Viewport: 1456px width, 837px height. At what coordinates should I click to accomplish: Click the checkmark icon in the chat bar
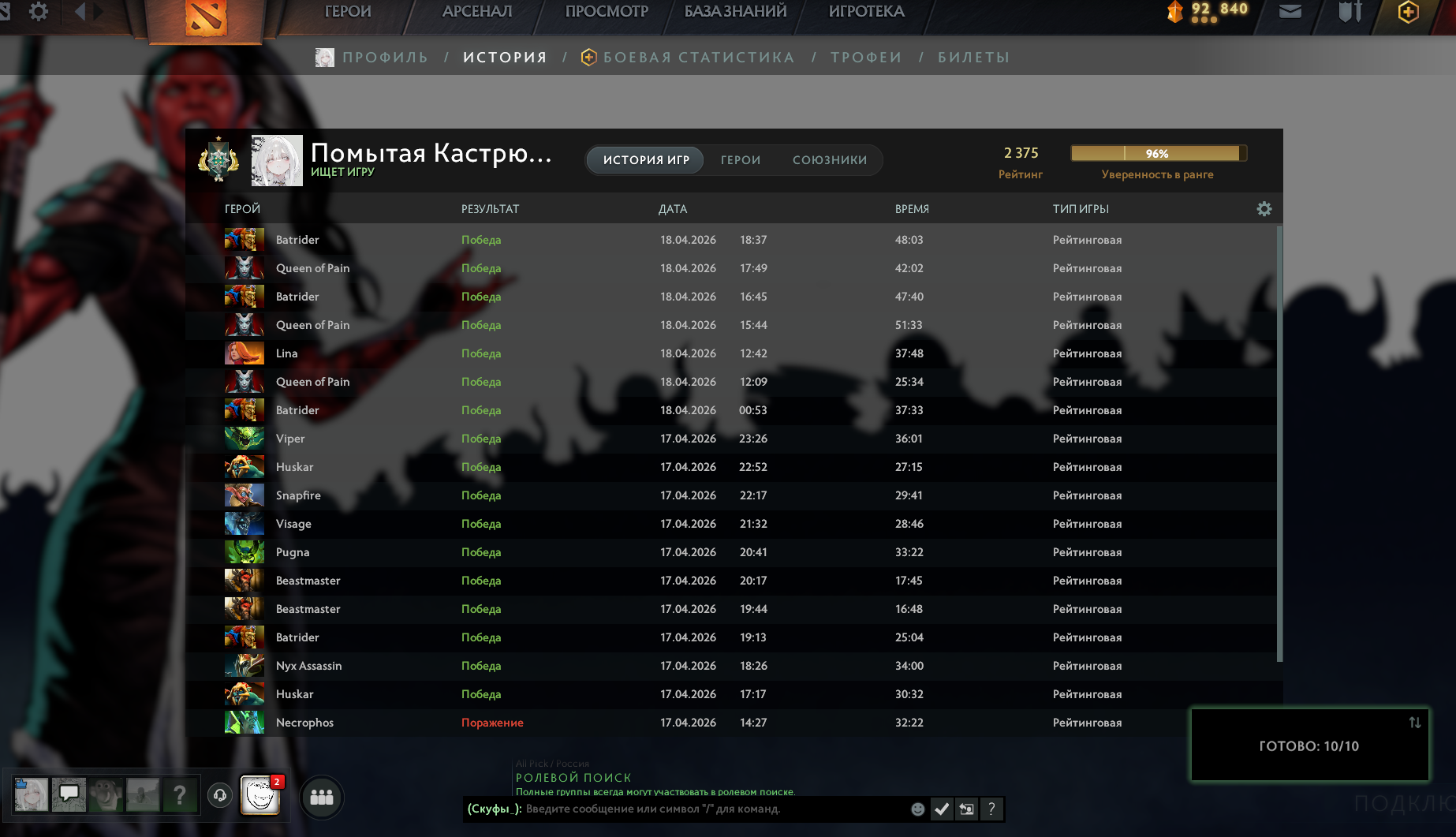click(942, 809)
